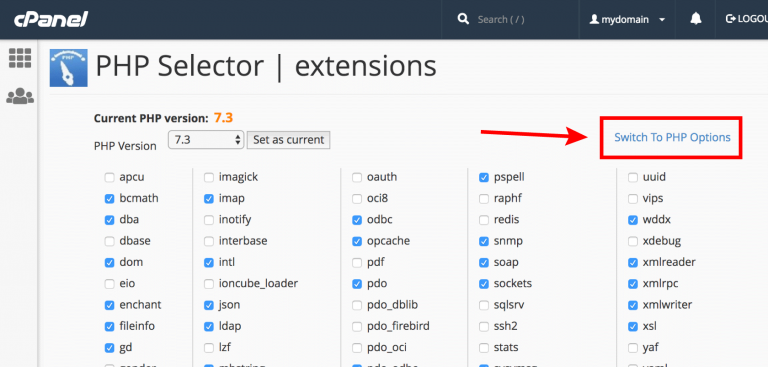Uncheck the opcache extension
Screen dimensions: 768x367
coord(357,241)
